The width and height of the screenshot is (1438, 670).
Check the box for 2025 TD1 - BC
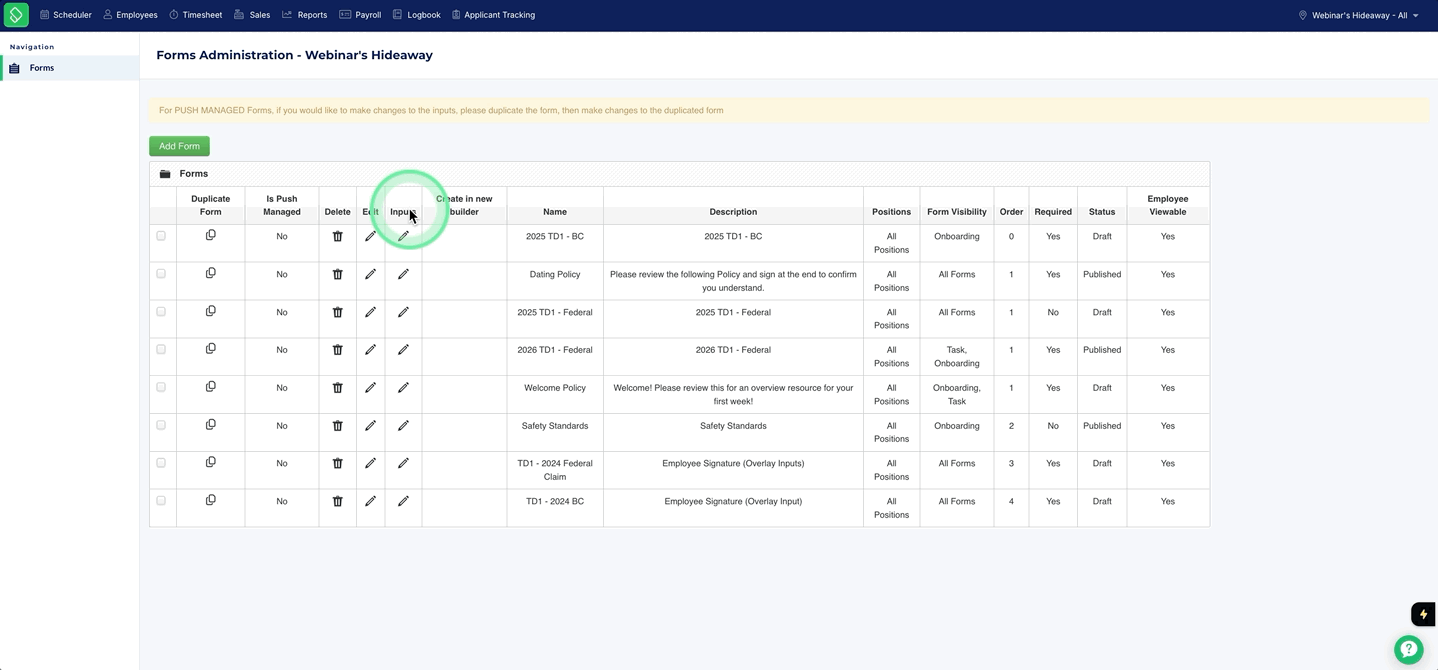(x=161, y=236)
